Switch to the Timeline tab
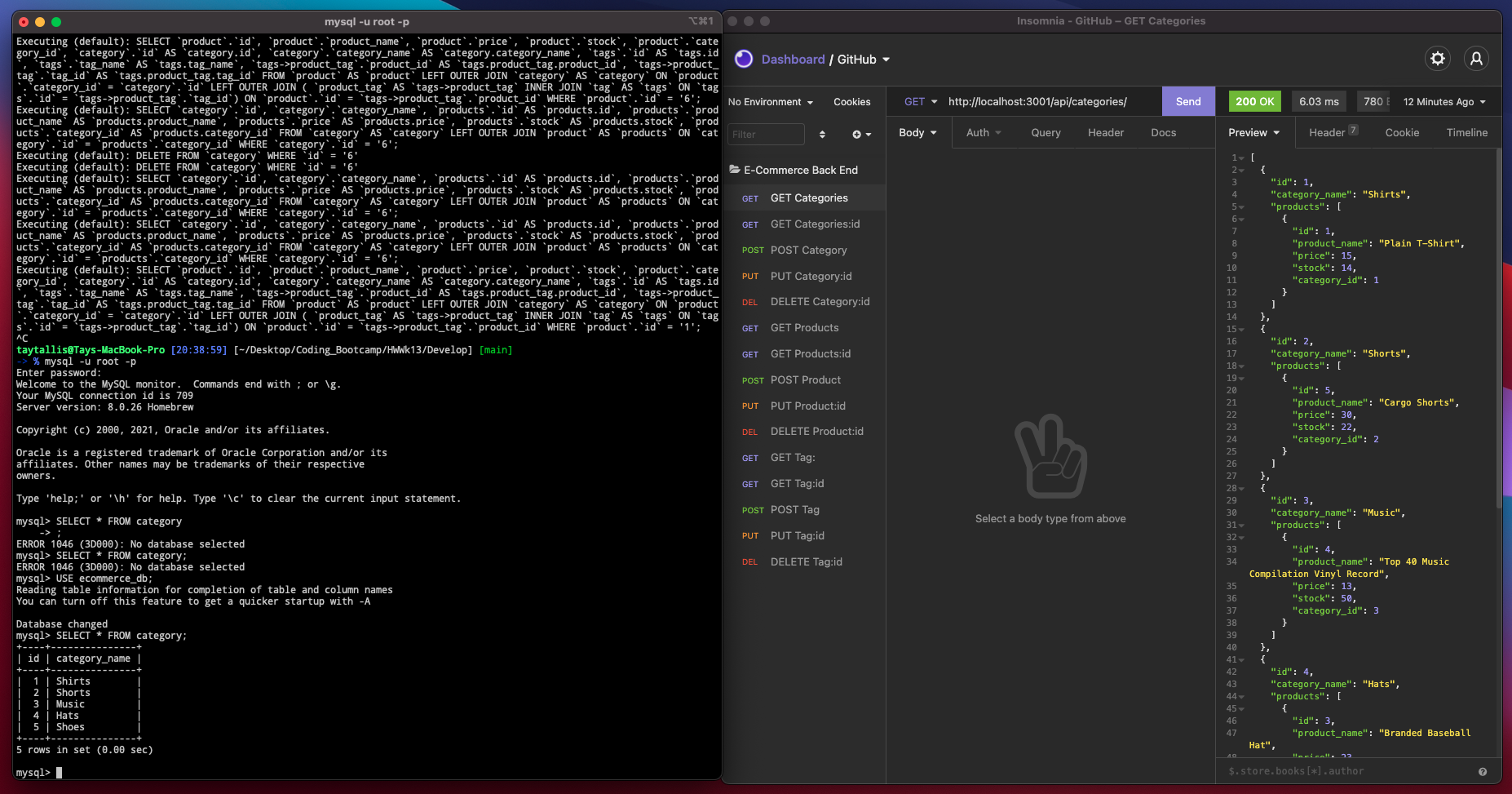 click(x=1466, y=131)
